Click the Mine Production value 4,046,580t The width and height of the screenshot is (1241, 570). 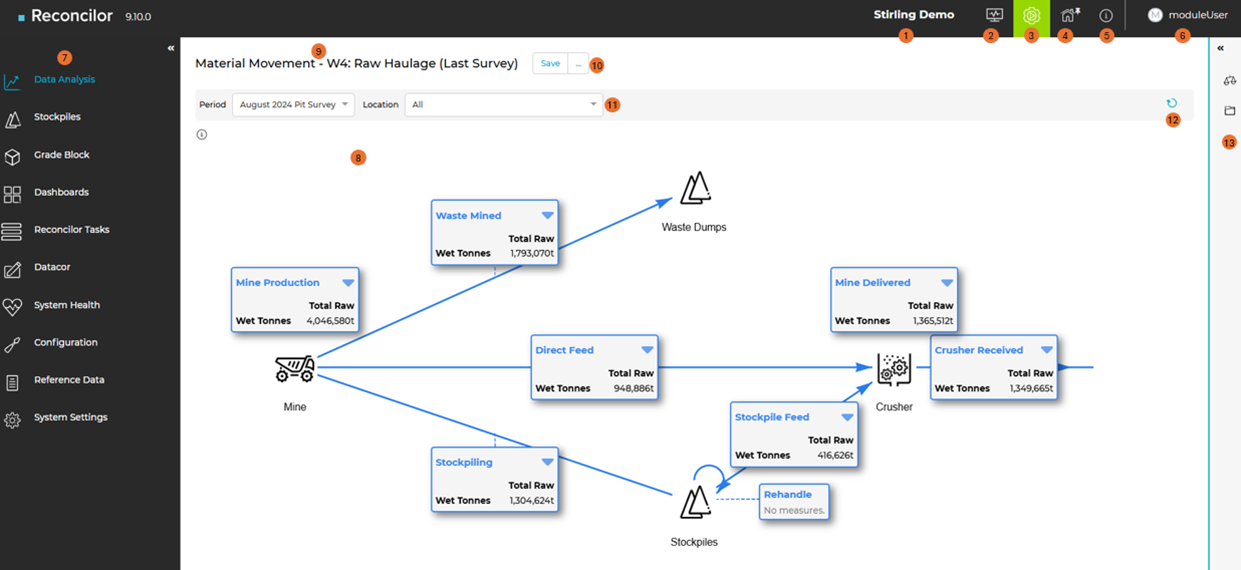point(331,321)
